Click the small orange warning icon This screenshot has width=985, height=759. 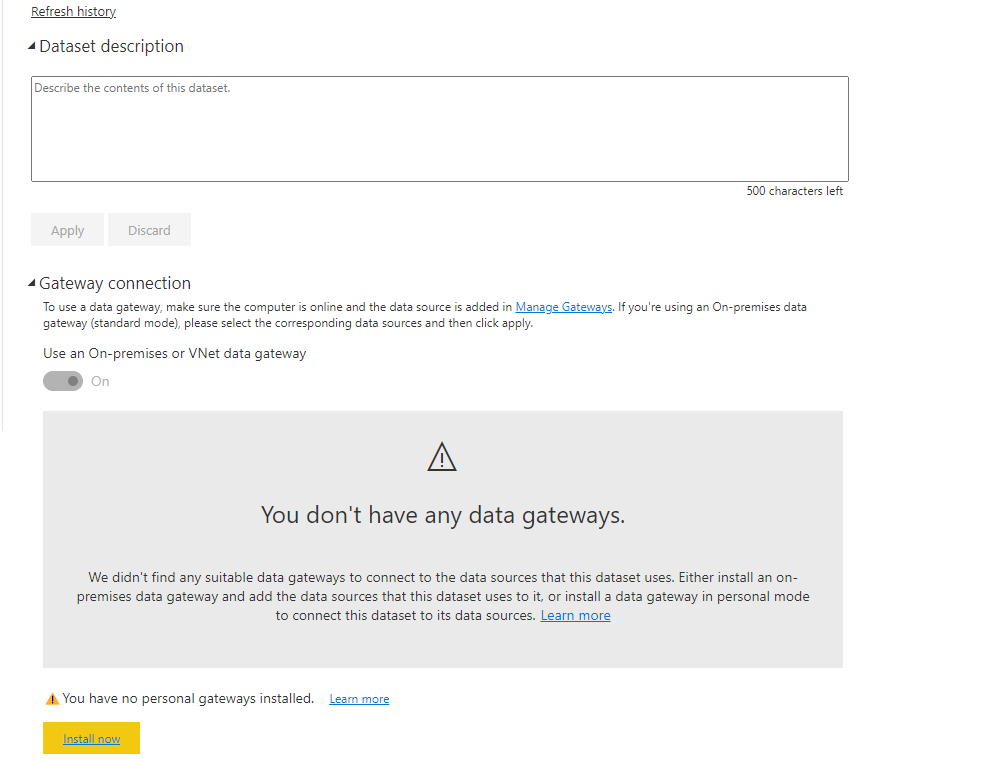pyautogui.click(x=52, y=699)
